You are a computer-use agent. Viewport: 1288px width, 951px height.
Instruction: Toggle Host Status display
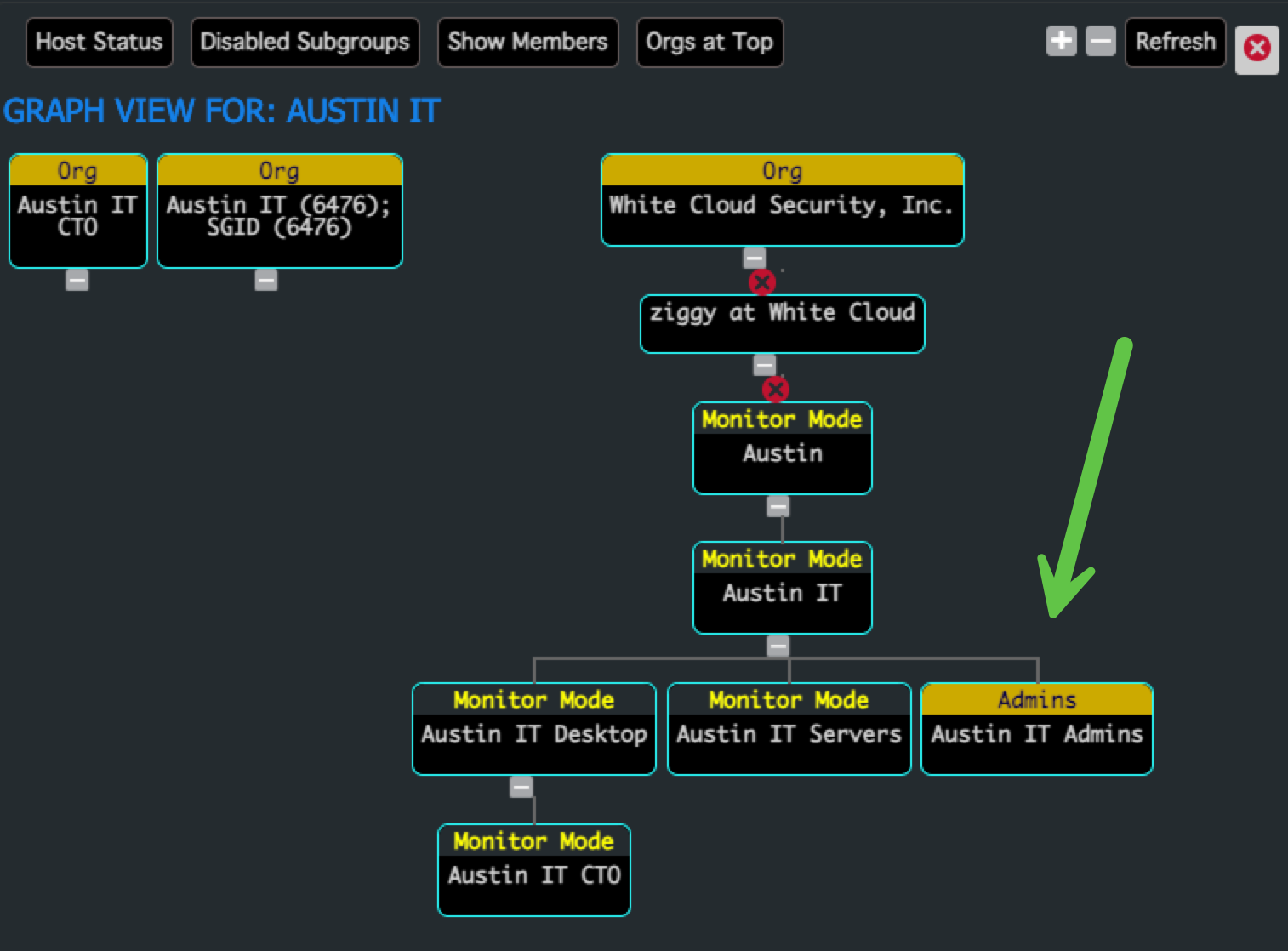pos(99,42)
